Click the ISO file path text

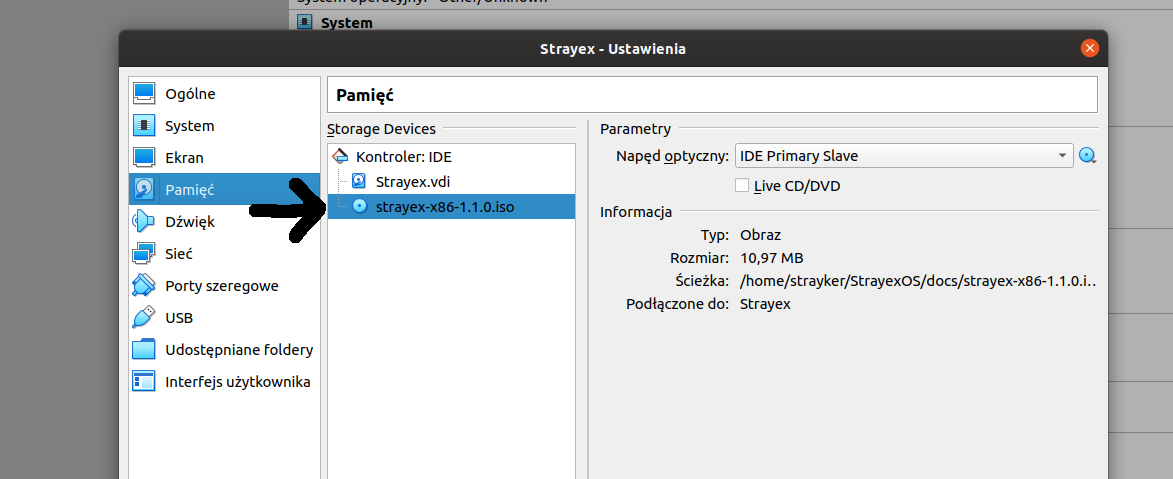click(x=918, y=281)
